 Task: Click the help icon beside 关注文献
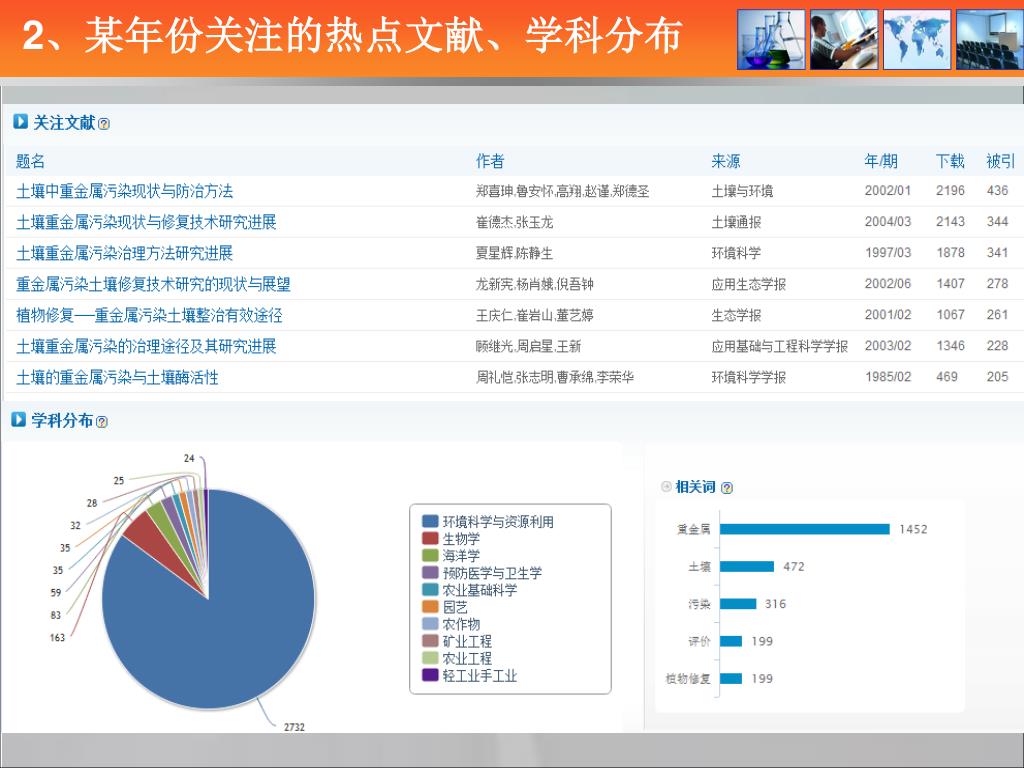(104, 123)
